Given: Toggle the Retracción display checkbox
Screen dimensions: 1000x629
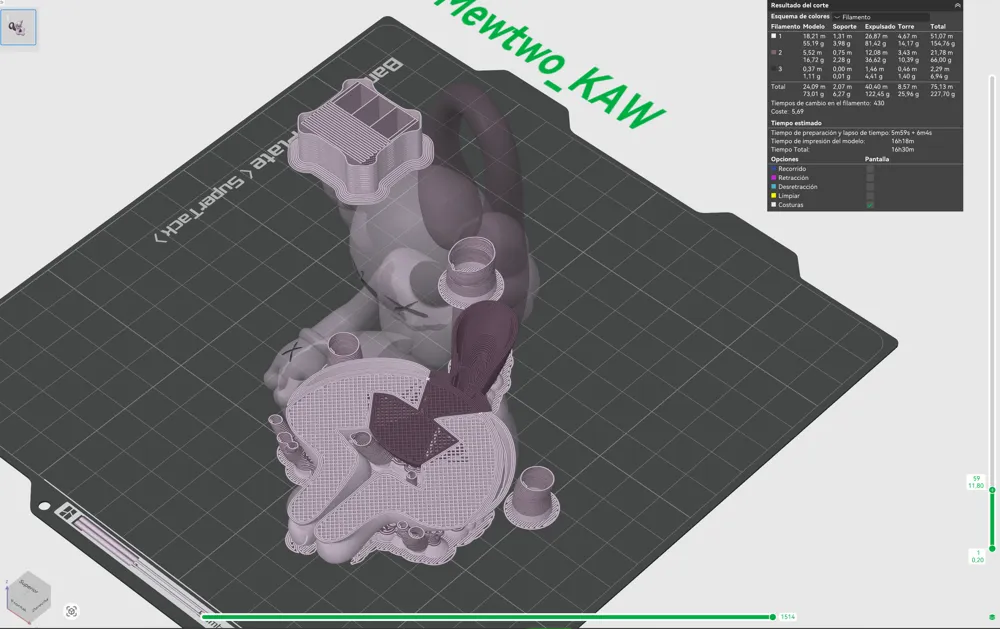Looking at the screenshot, I should click(870, 178).
